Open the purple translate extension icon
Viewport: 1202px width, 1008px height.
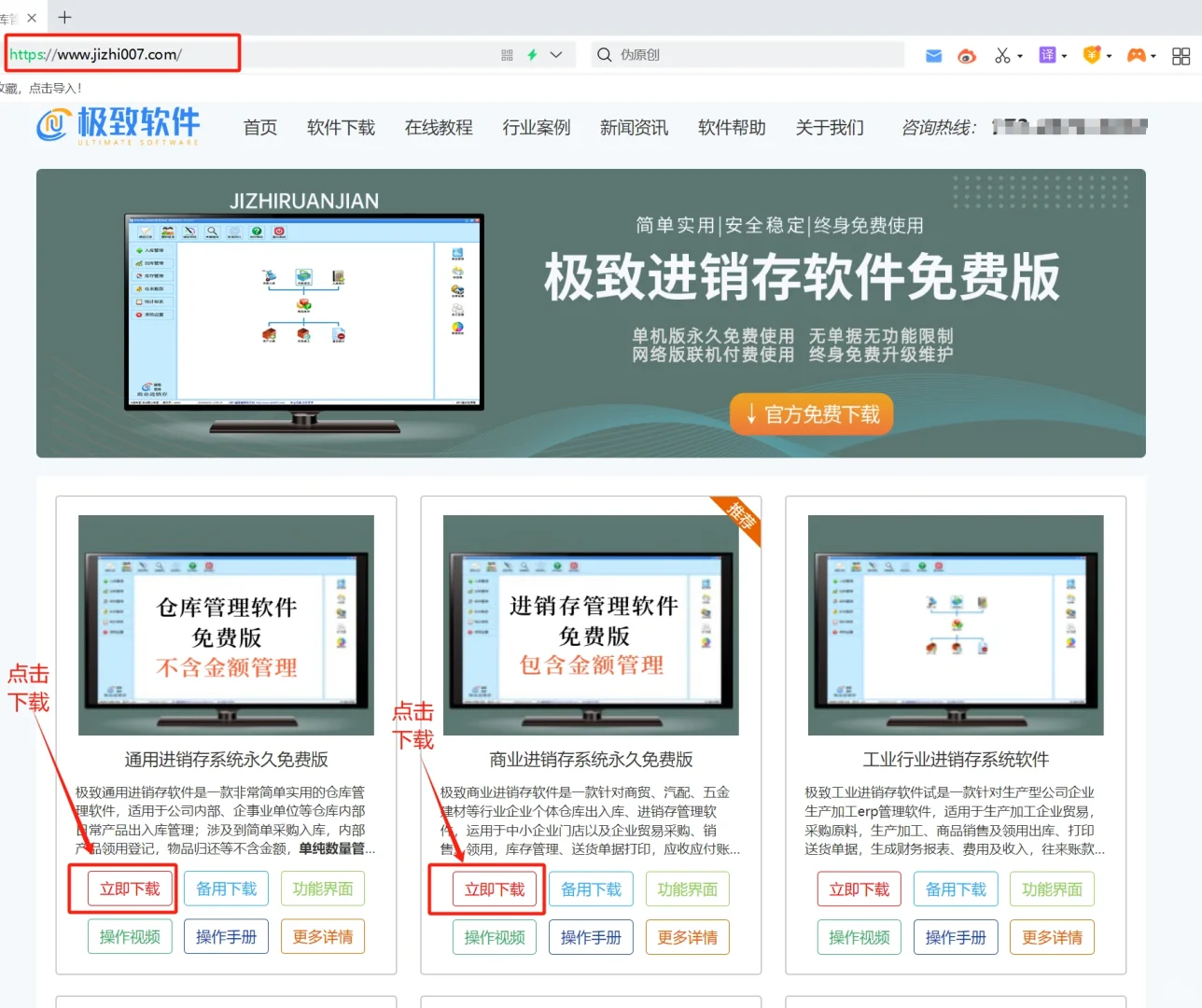1047,55
